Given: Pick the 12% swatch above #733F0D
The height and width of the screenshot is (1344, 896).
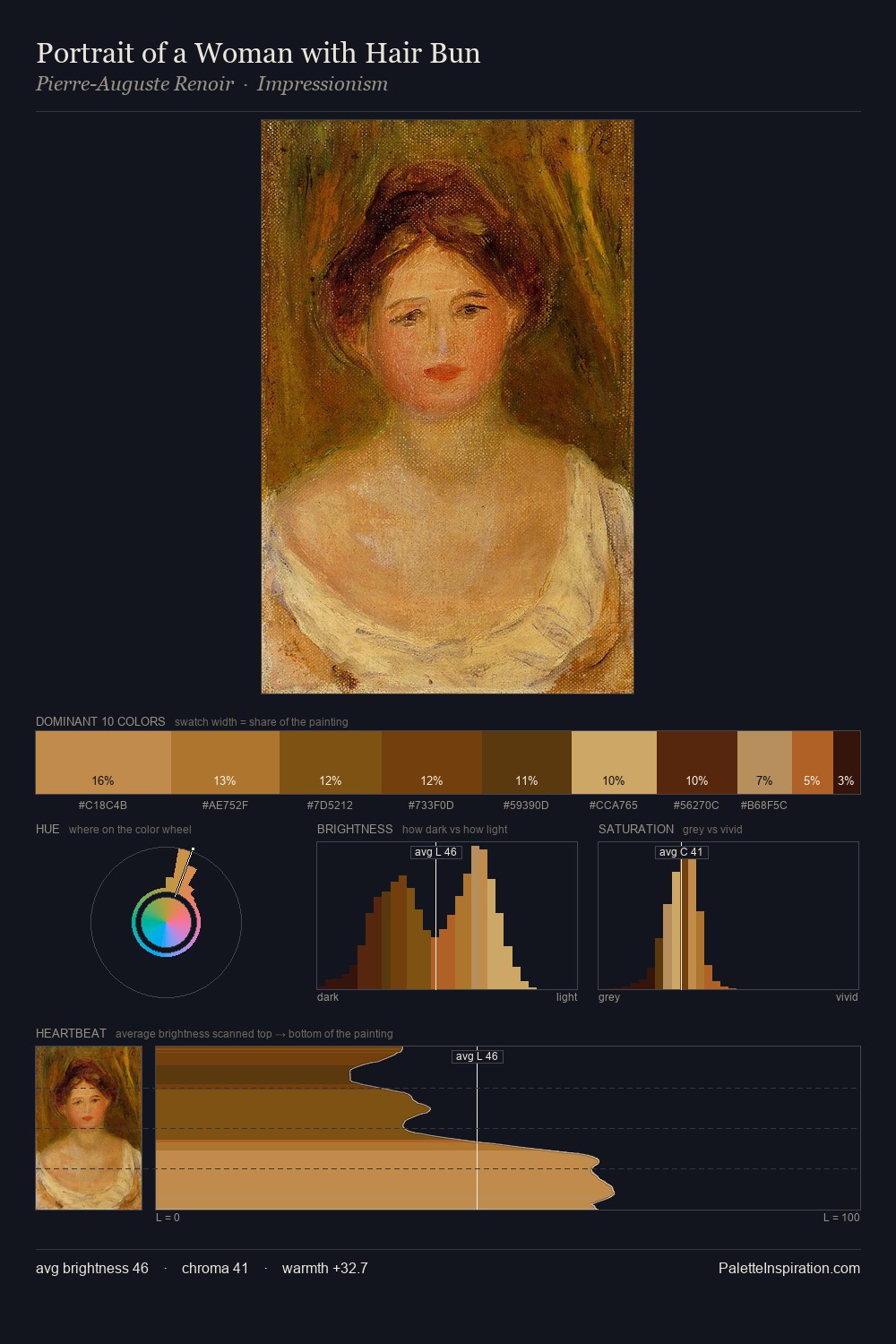Looking at the screenshot, I should (432, 762).
